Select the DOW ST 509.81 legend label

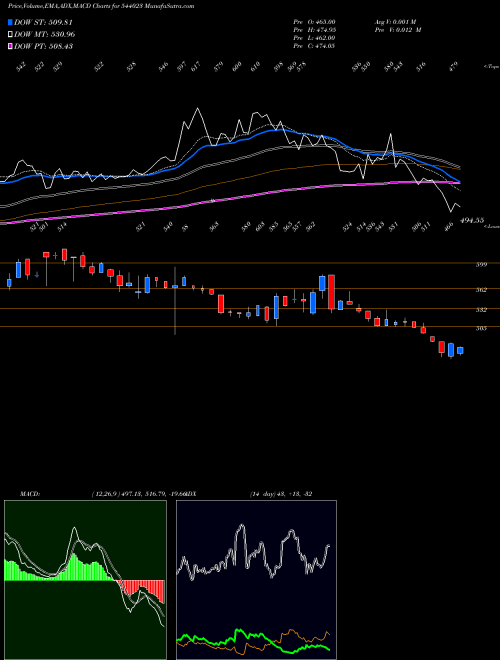click(43, 22)
